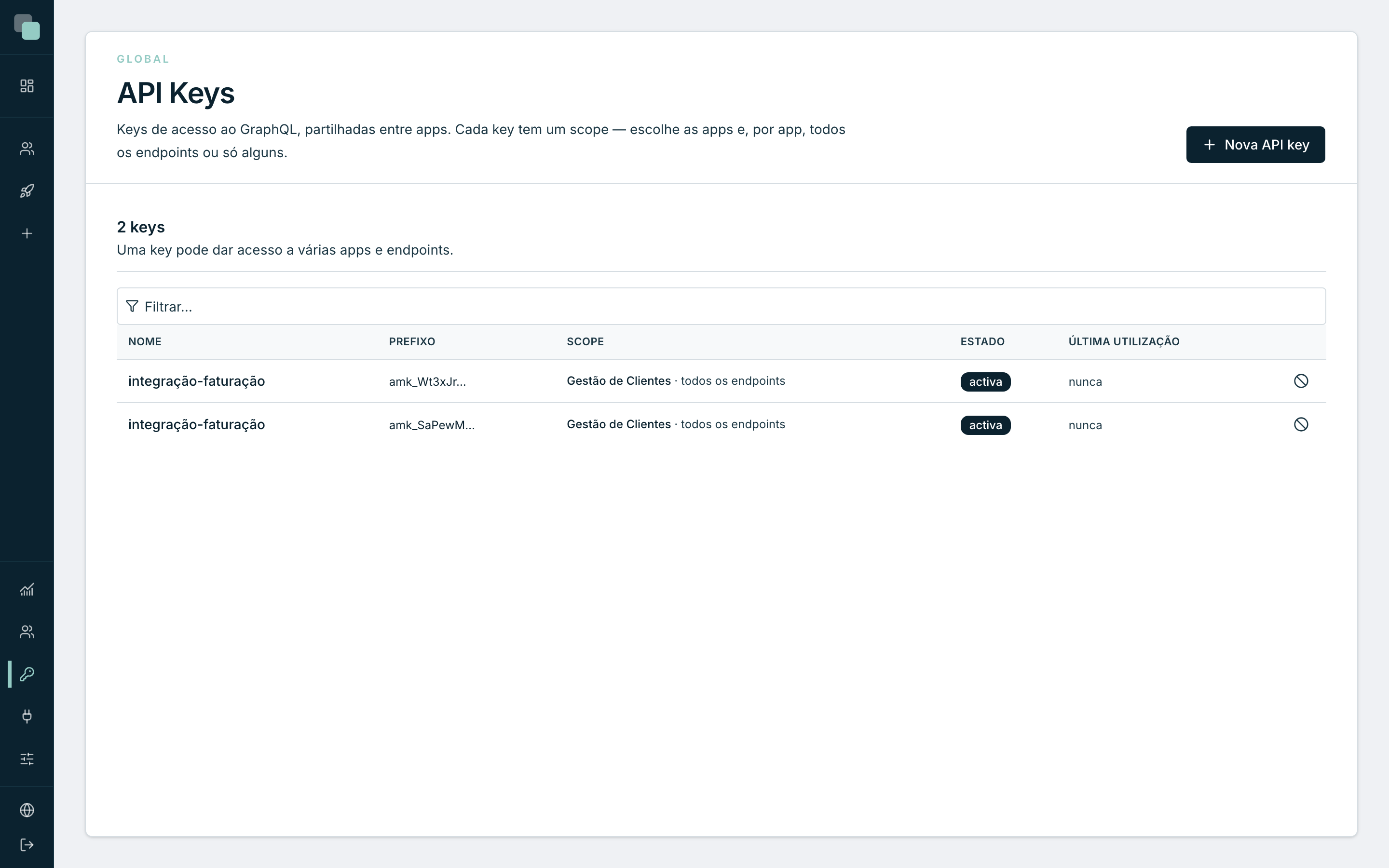Click nunca in the amk_SaPewM row
Viewport: 1389px width, 868px height.
tap(1085, 425)
